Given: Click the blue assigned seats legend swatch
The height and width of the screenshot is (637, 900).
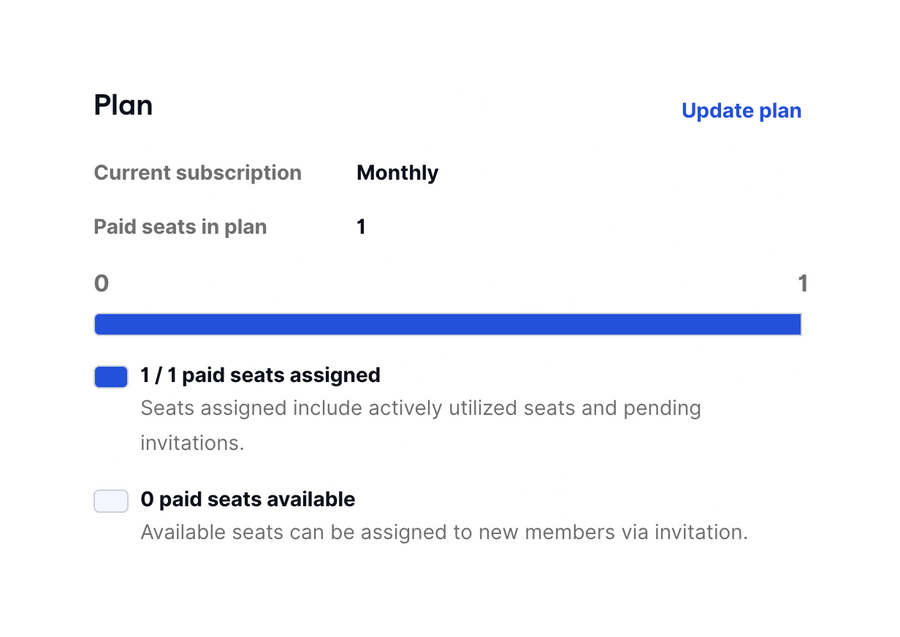Looking at the screenshot, I should [110, 376].
